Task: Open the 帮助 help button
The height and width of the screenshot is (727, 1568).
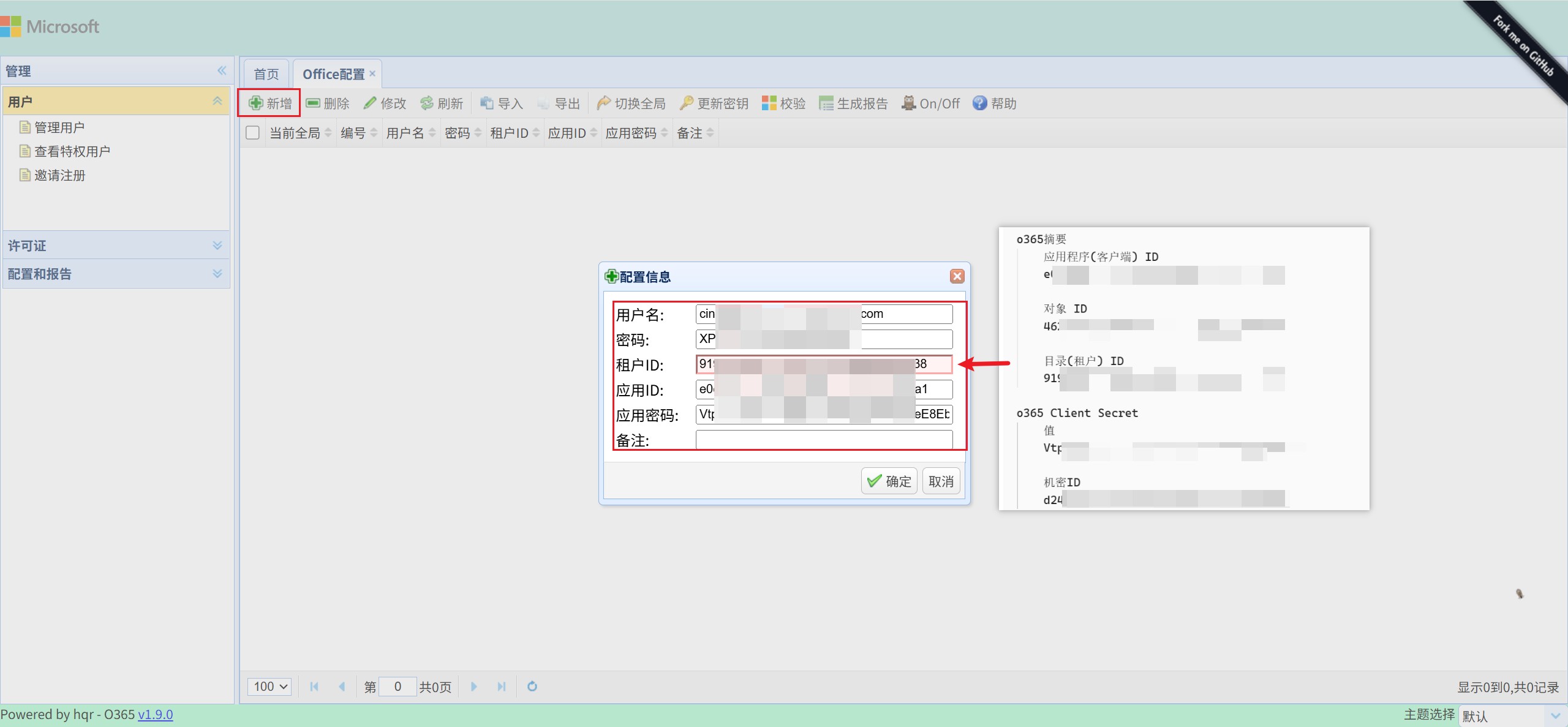Action: pyautogui.click(x=995, y=104)
